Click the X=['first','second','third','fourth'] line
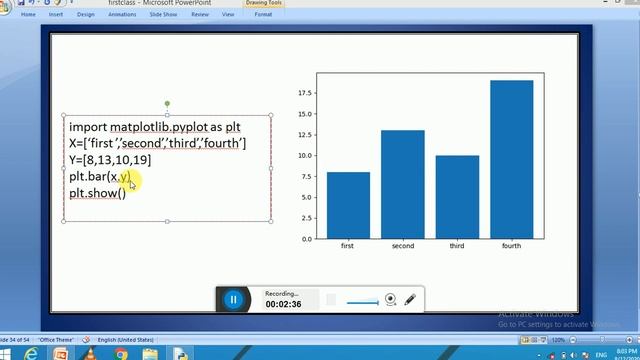Screen dimensions: 640x360 [158, 143]
